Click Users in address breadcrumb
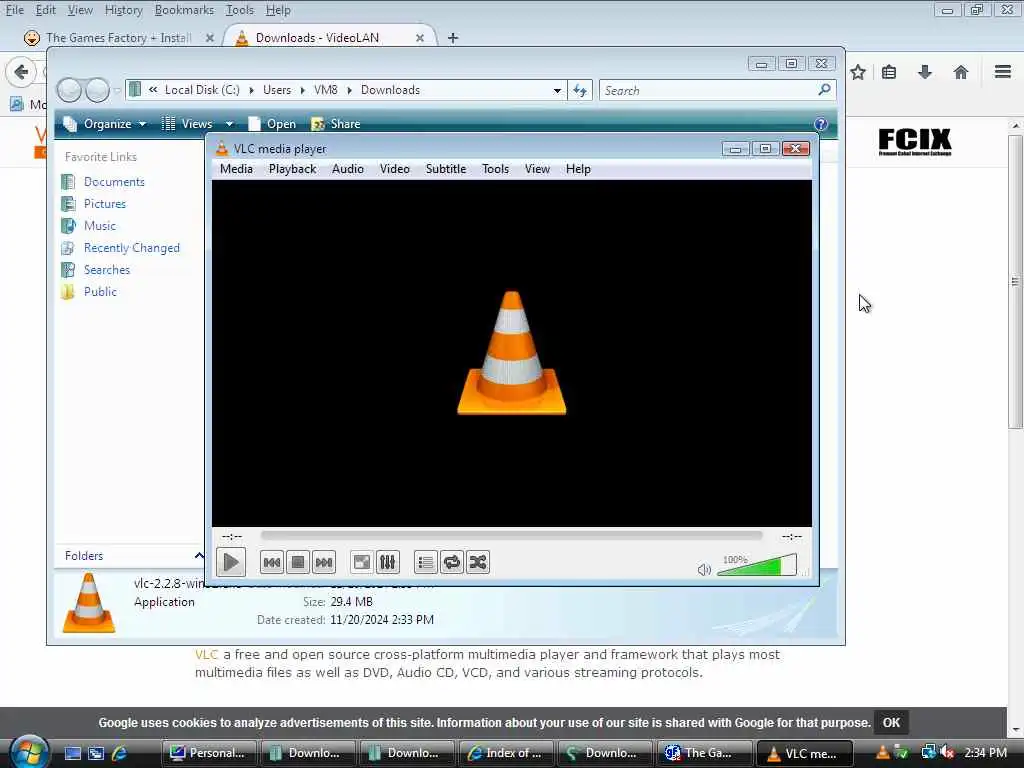Image resolution: width=1024 pixels, height=768 pixels. tap(277, 90)
